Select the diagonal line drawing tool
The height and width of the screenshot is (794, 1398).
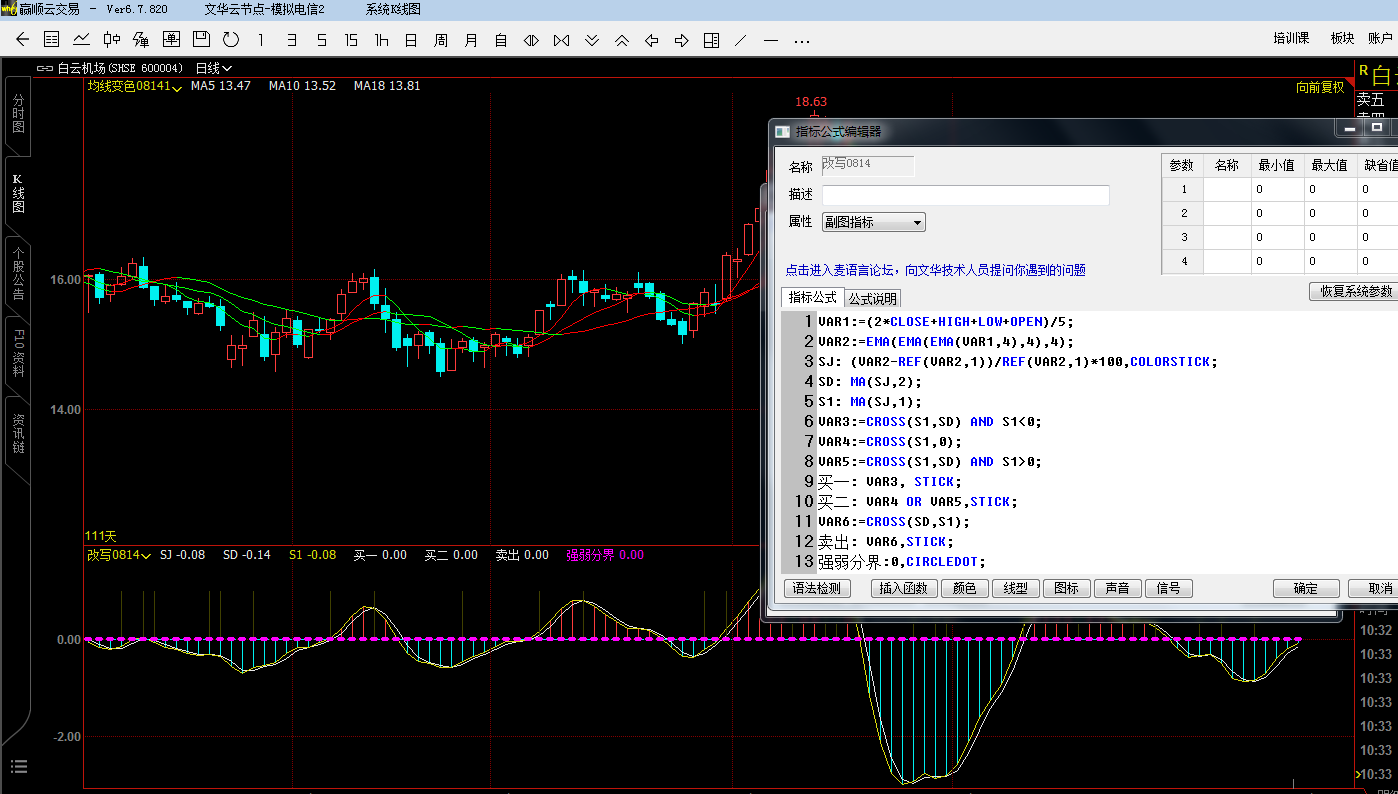point(741,40)
